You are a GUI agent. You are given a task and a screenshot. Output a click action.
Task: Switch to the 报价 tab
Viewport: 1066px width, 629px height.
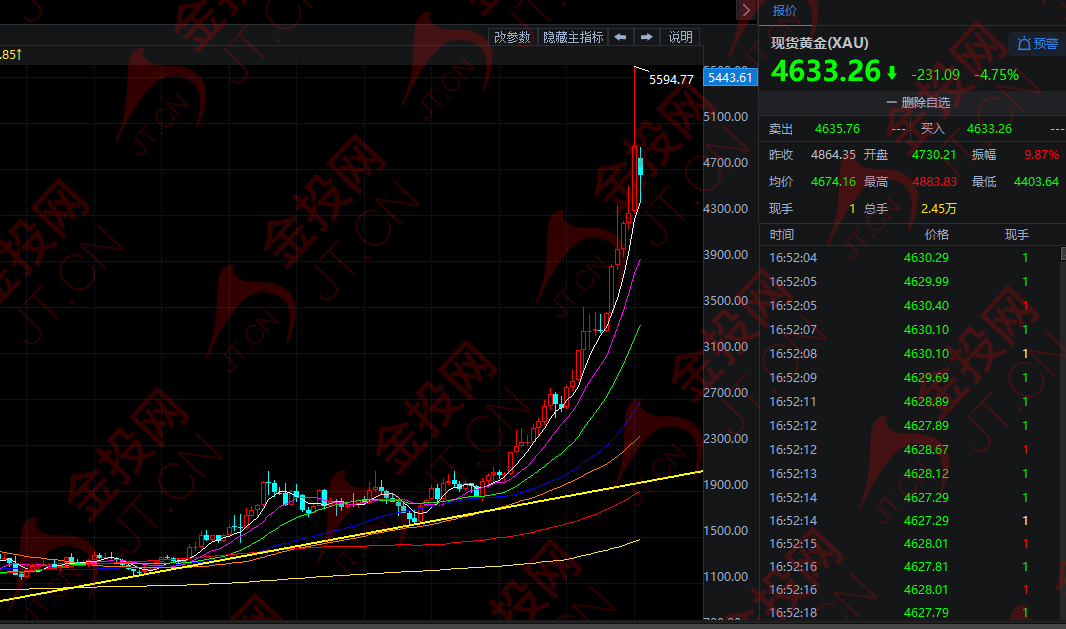(785, 11)
